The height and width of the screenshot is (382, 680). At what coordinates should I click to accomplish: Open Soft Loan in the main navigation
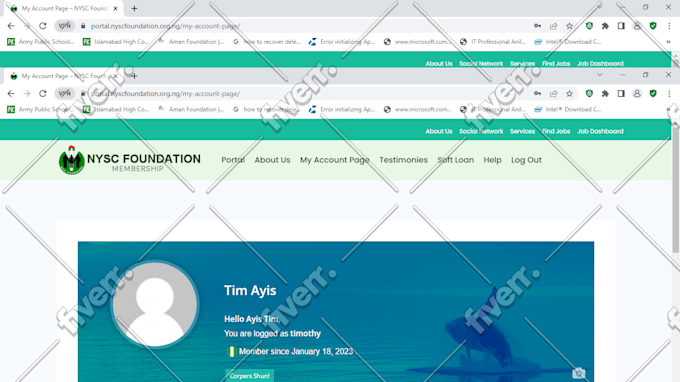click(x=455, y=160)
